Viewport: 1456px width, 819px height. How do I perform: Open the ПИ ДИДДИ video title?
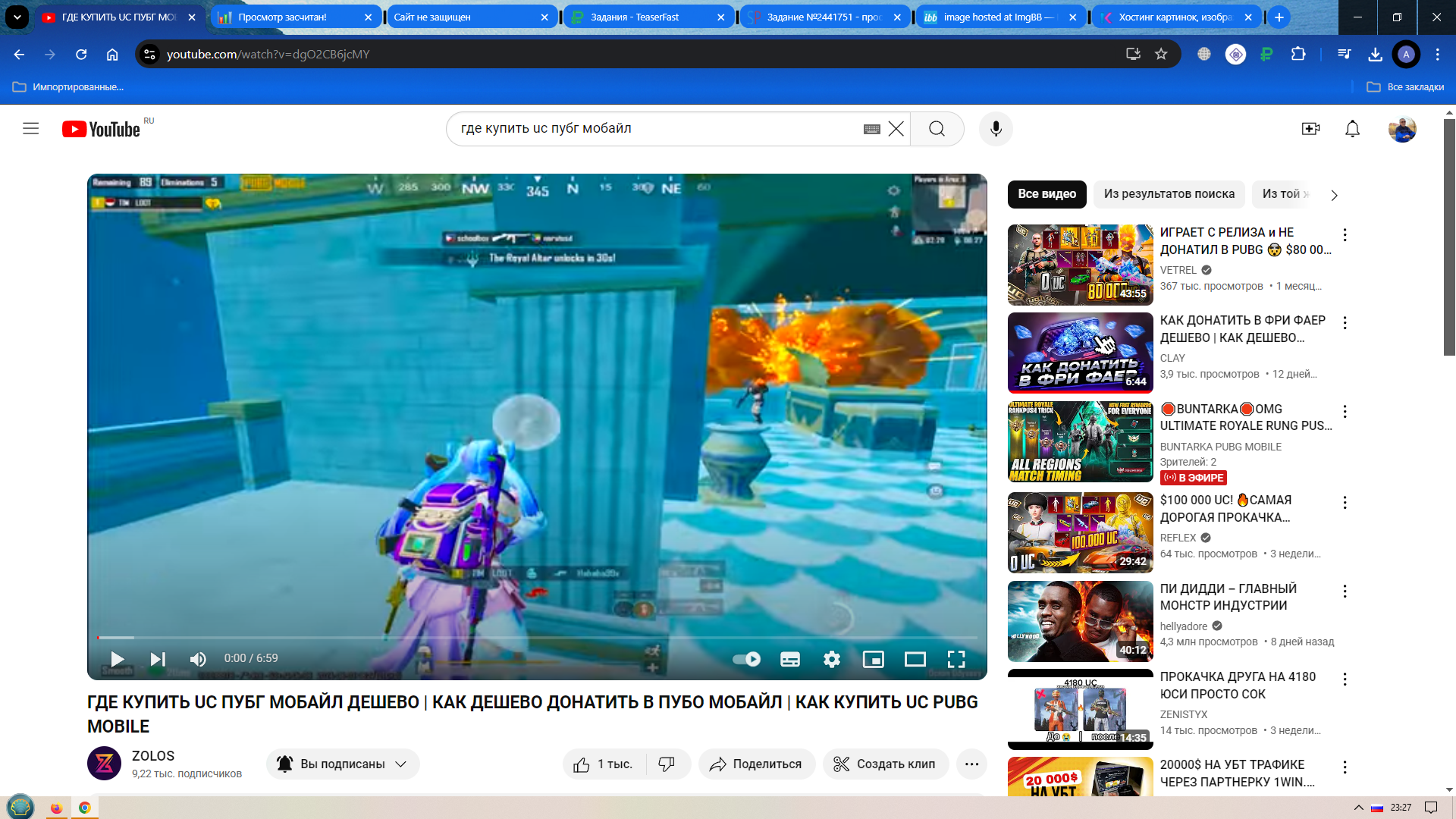pyautogui.click(x=1228, y=597)
